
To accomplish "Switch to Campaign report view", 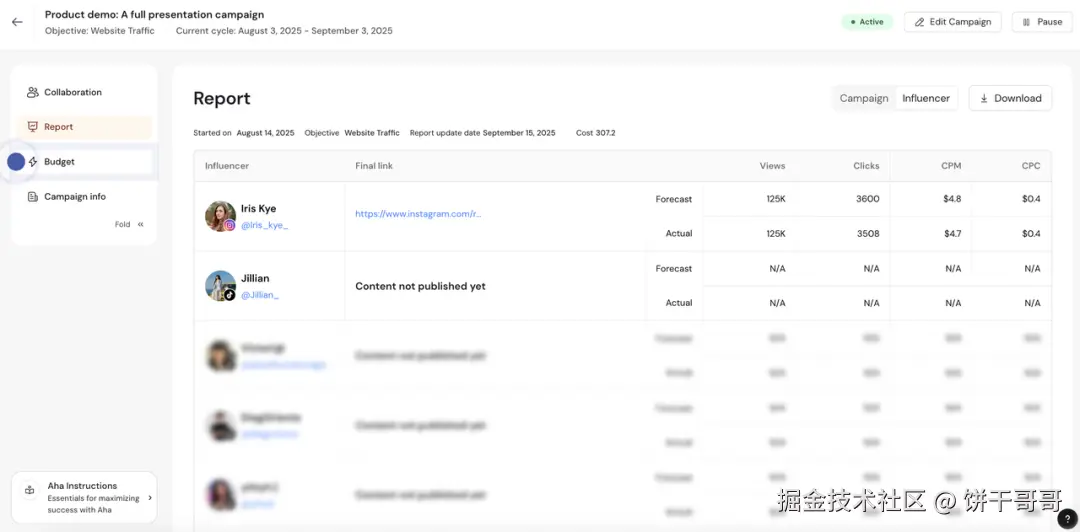I will point(864,98).
